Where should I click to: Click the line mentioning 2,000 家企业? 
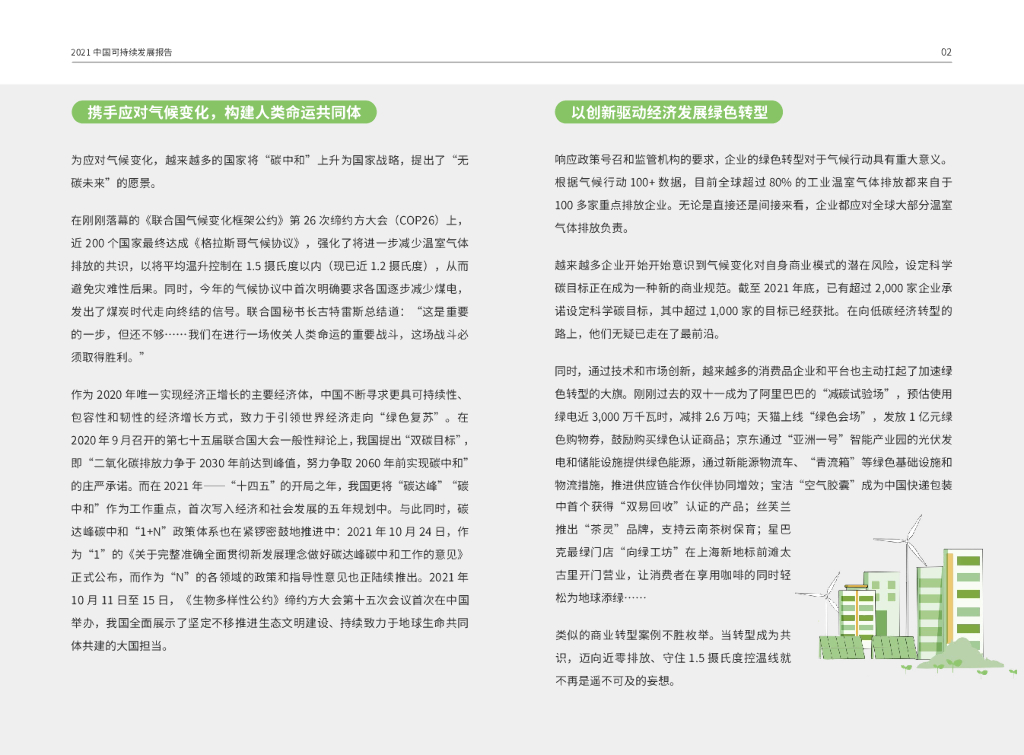(754, 288)
